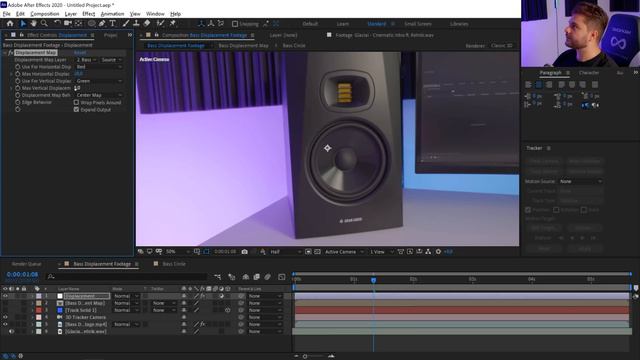The image size is (640, 360).
Task: Select the Selection arrow tool
Action: pos(23,24)
